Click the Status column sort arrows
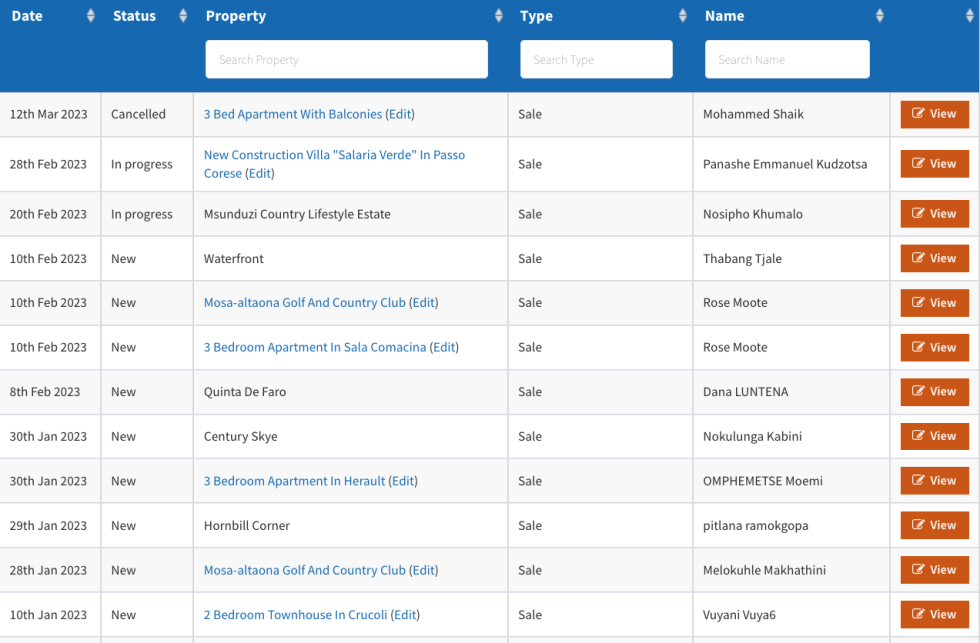 [183, 16]
